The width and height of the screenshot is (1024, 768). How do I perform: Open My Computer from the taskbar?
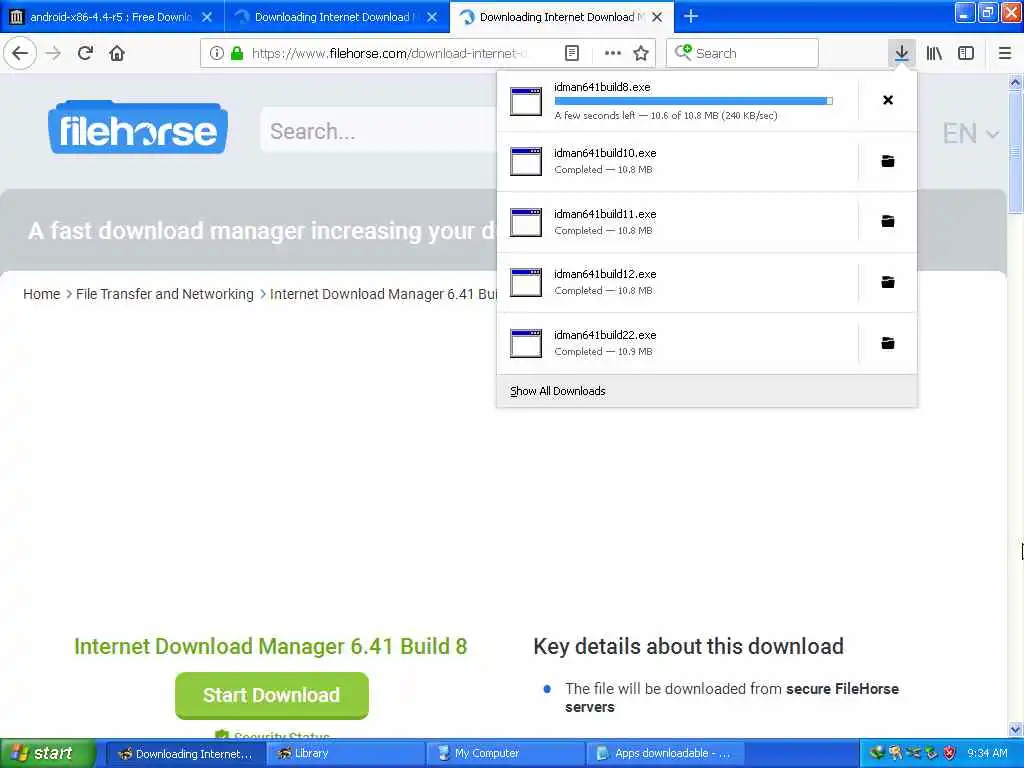[x=505, y=754]
